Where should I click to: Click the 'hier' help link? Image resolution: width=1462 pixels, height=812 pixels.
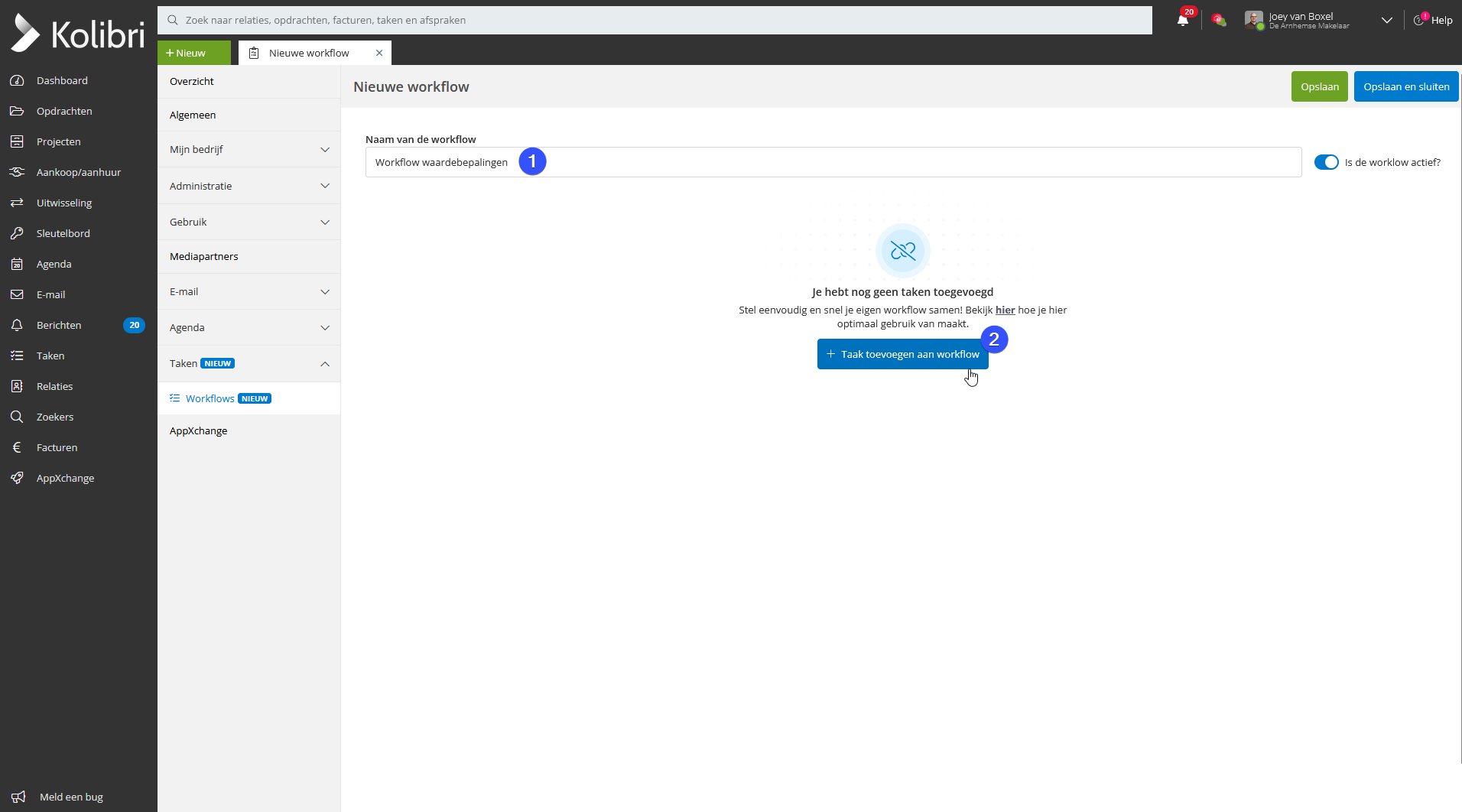[1005, 310]
